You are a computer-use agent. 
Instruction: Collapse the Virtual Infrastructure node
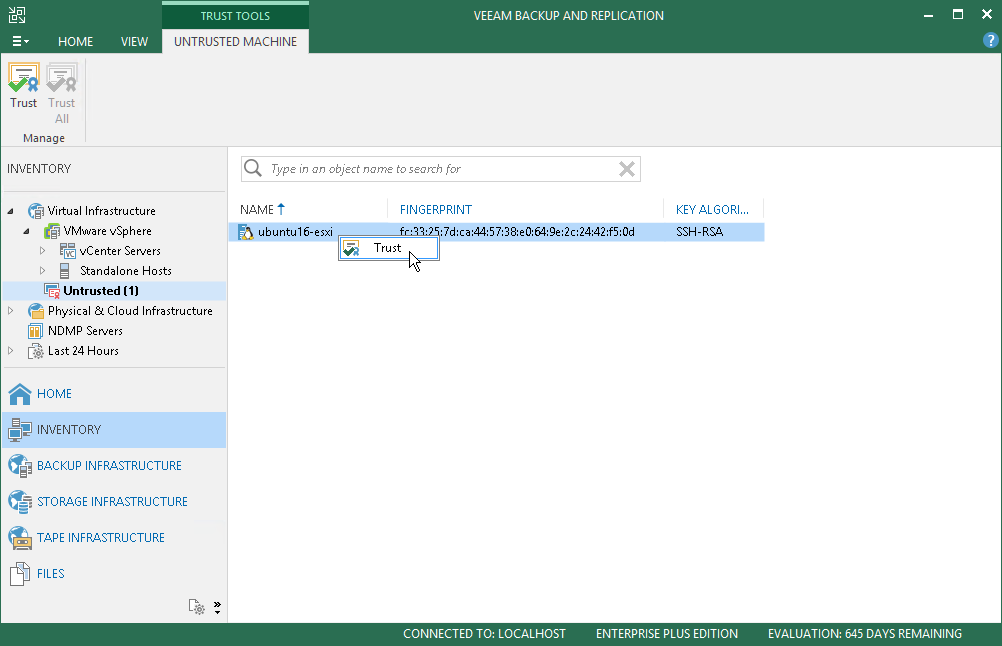tap(11, 211)
